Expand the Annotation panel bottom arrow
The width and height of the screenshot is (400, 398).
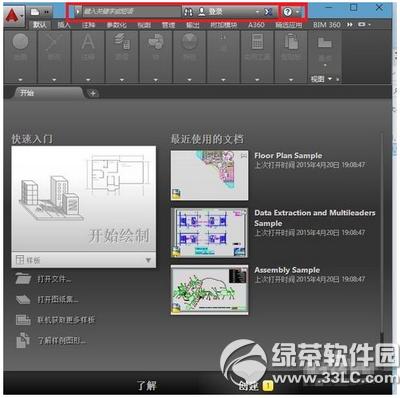pos(88,80)
